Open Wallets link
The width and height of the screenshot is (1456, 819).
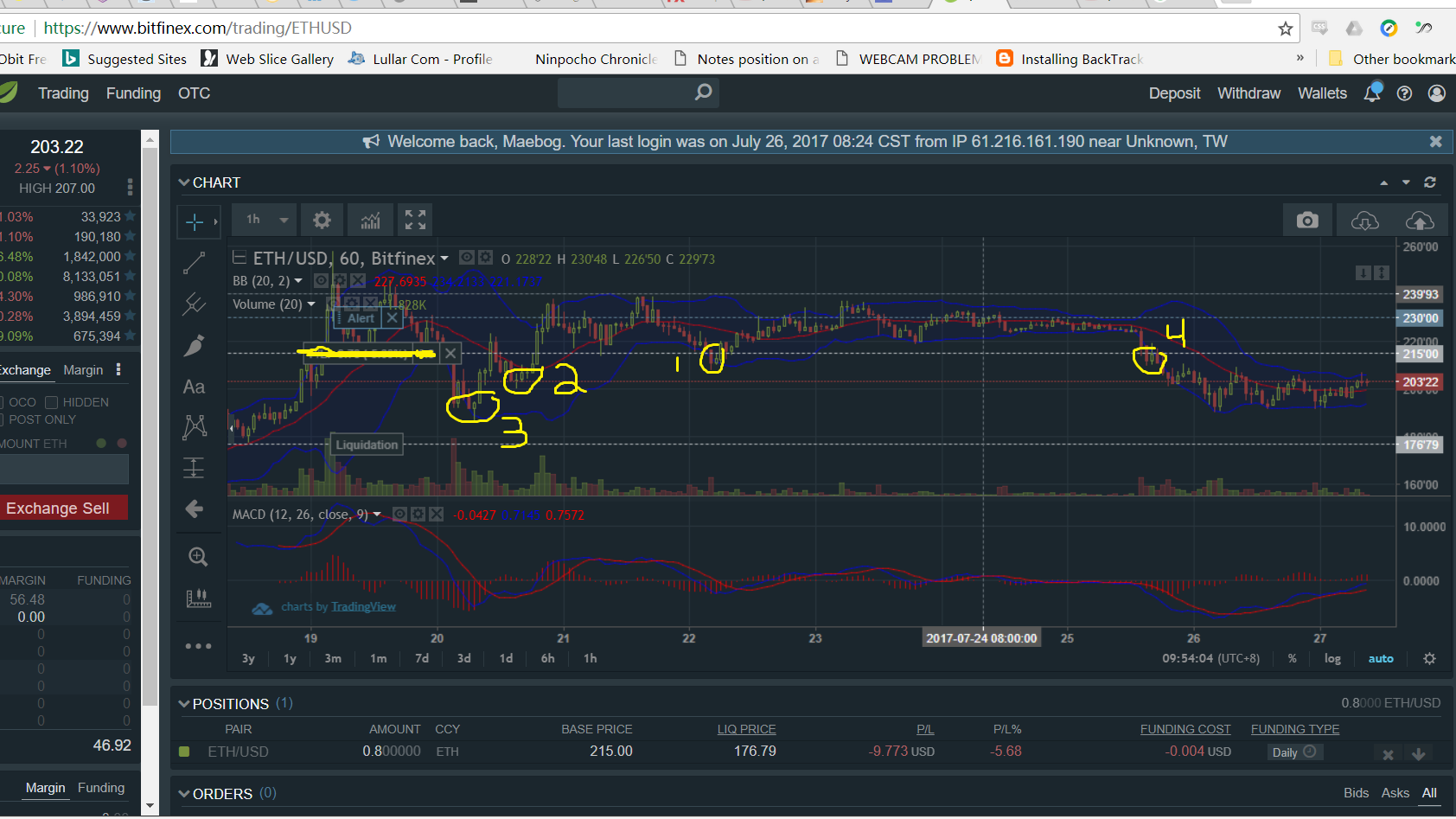[x=1322, y=93]
